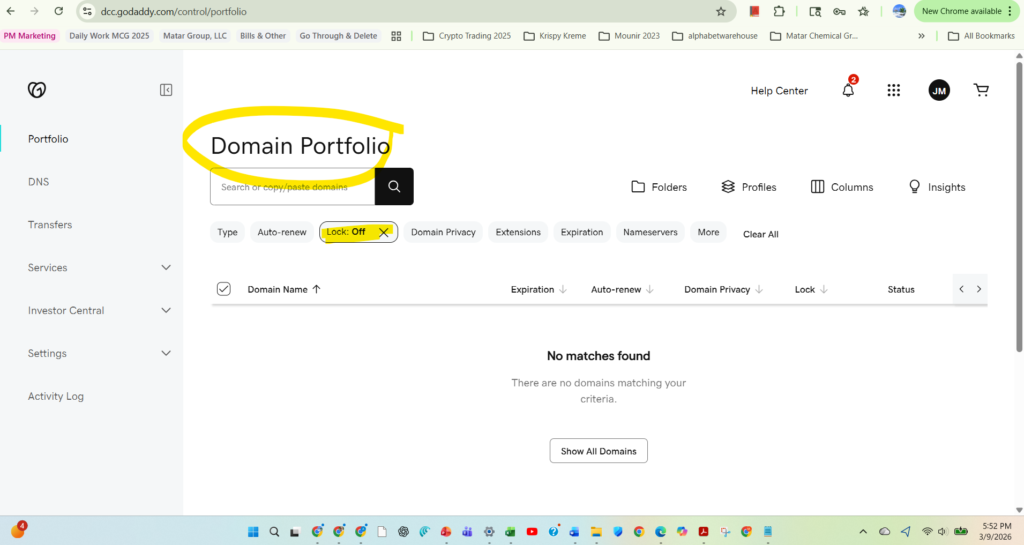Open Transfers from the sidebar
This screenshot has height=545, width=1024.
pos(50,225)
